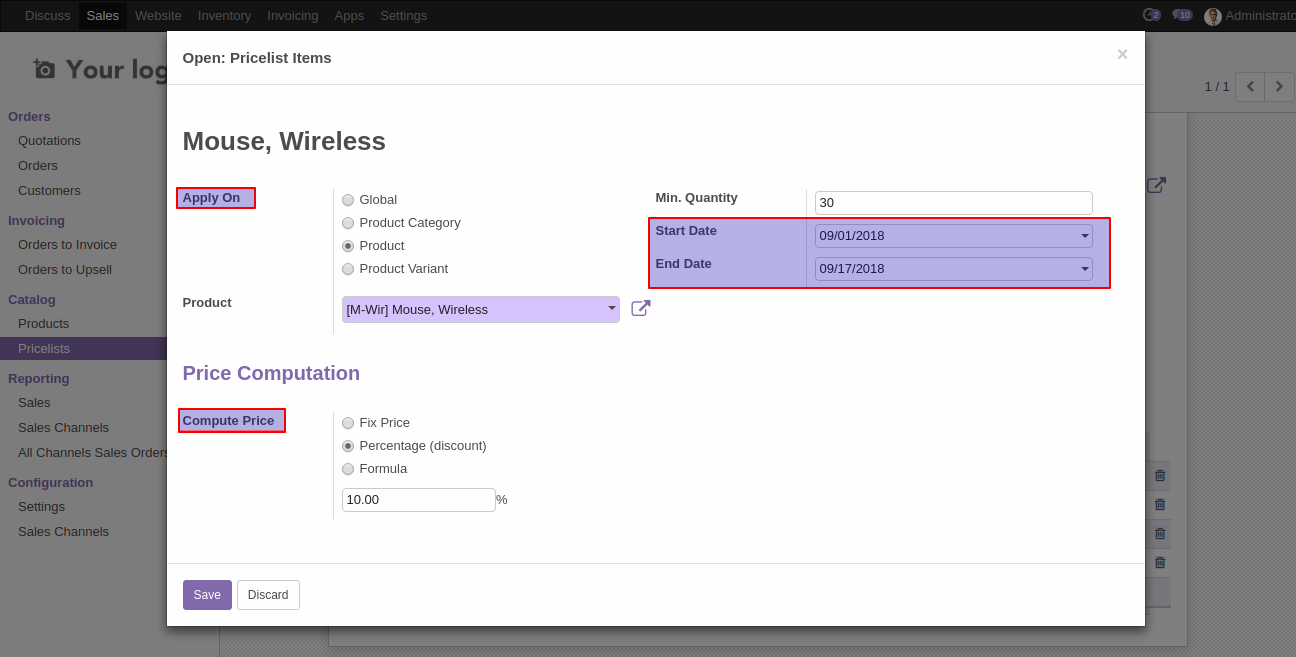This screenshot has height=657, width=1296.
Task: Choose the Fix Price radio option
Action: [348, 423]
